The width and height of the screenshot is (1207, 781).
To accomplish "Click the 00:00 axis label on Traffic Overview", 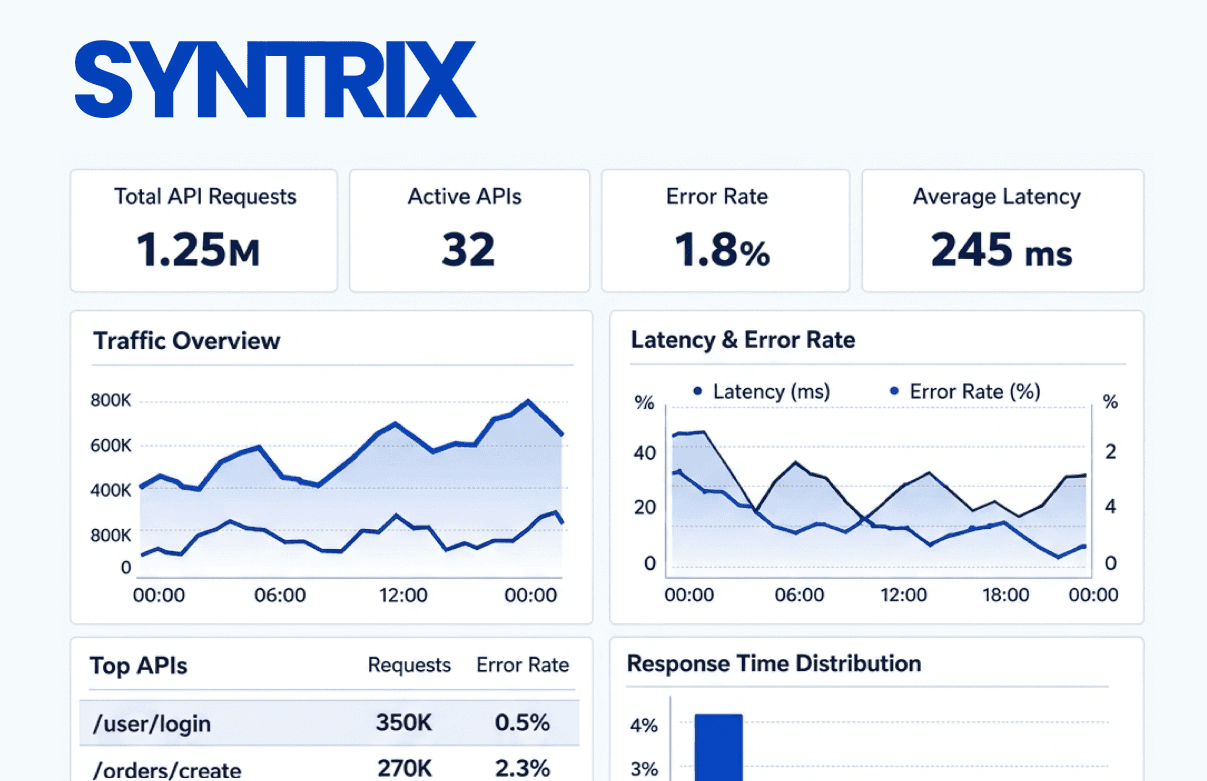I will click(158, 595).
